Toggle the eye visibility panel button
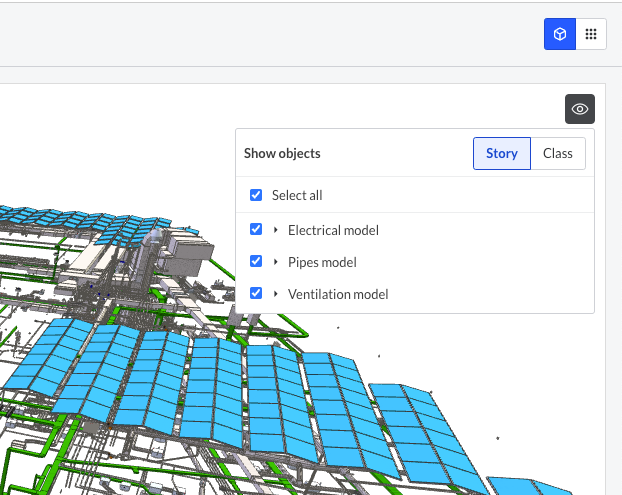 (x=580, y=109)
